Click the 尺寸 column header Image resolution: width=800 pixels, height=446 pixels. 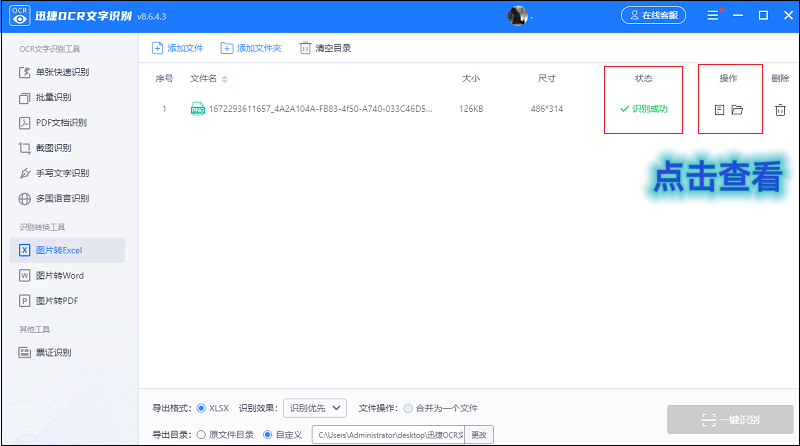tap(547, 78)
